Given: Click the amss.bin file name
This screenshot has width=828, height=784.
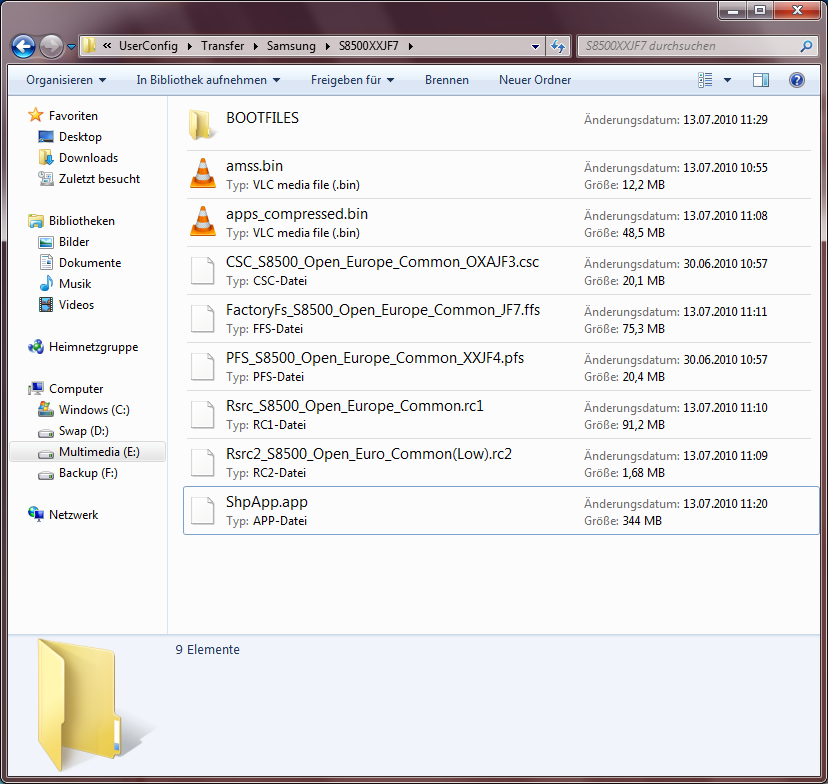Looking at the screenshot, I should pos(255,166).
